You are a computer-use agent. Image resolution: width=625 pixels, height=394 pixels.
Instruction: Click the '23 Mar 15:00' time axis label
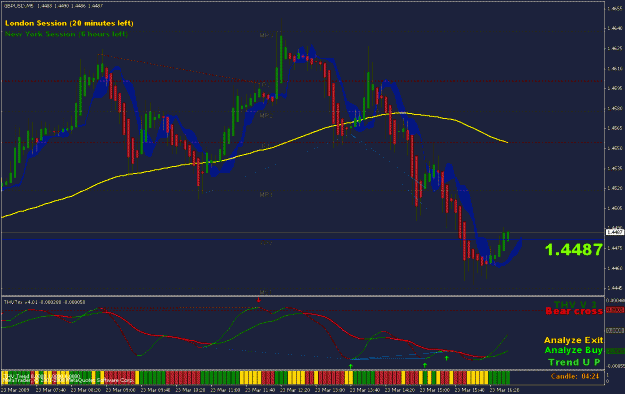click(x=434, y=390)
